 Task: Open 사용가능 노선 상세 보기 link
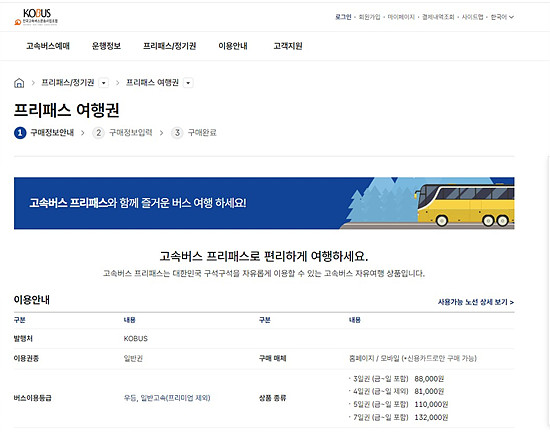[476, 302]
